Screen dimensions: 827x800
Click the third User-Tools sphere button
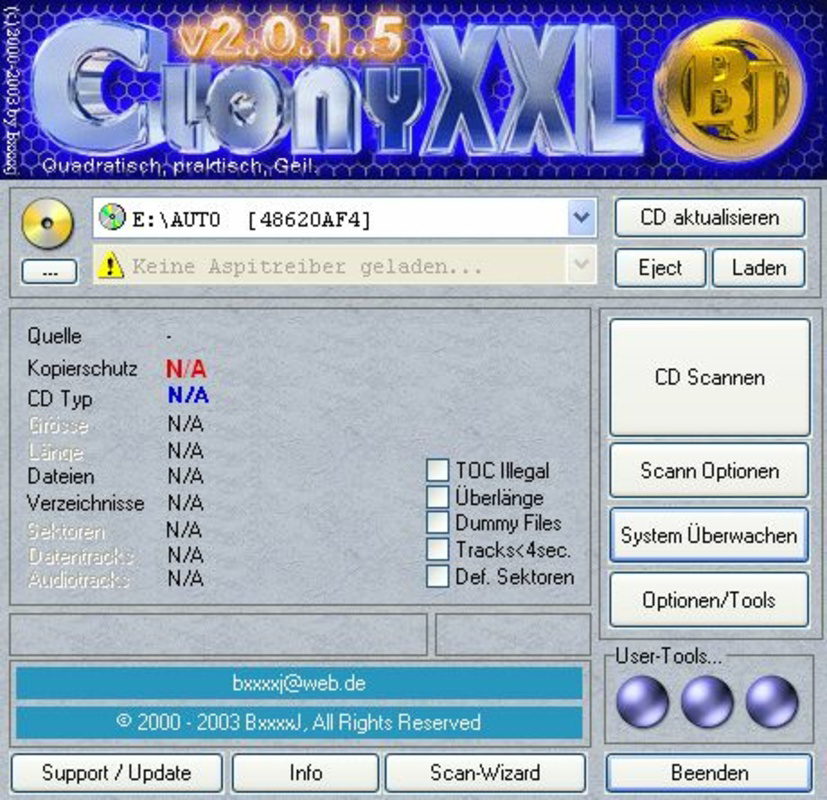point(772,702)
